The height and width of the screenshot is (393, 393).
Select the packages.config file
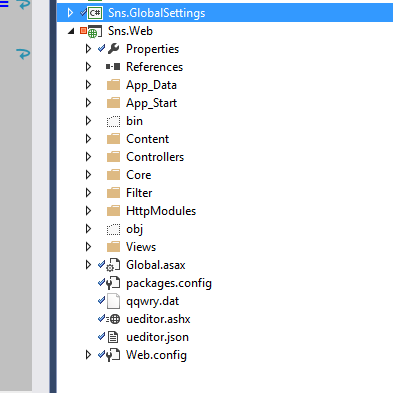(x=169, y=283)
